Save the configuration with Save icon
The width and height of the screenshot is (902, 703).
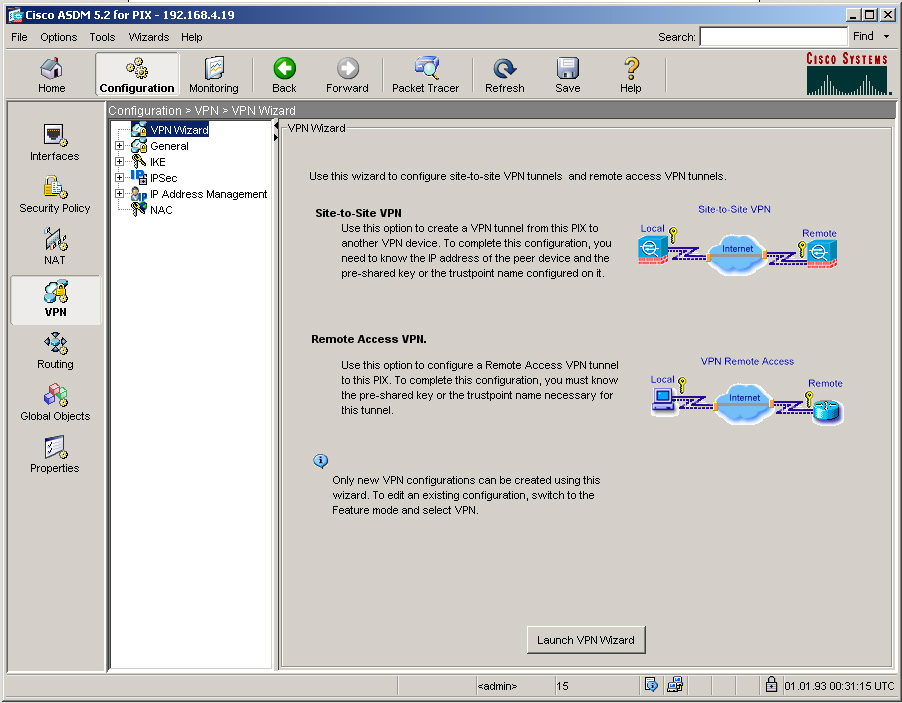(567, 75)
